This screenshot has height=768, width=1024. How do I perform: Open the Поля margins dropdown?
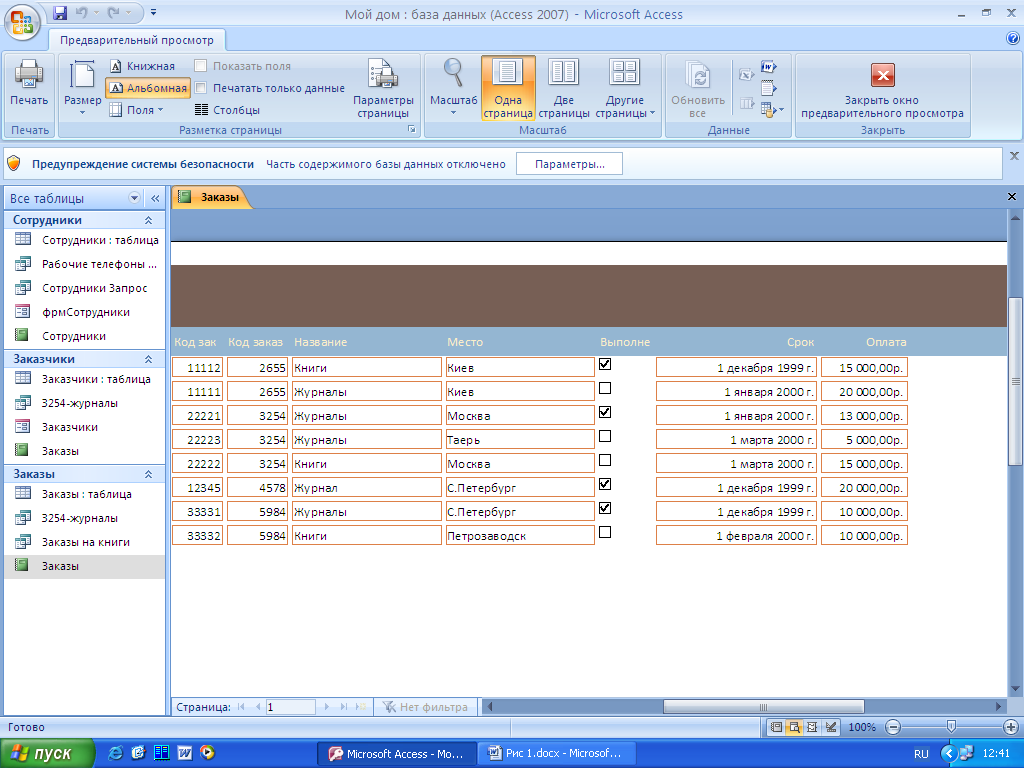(136, 110)
